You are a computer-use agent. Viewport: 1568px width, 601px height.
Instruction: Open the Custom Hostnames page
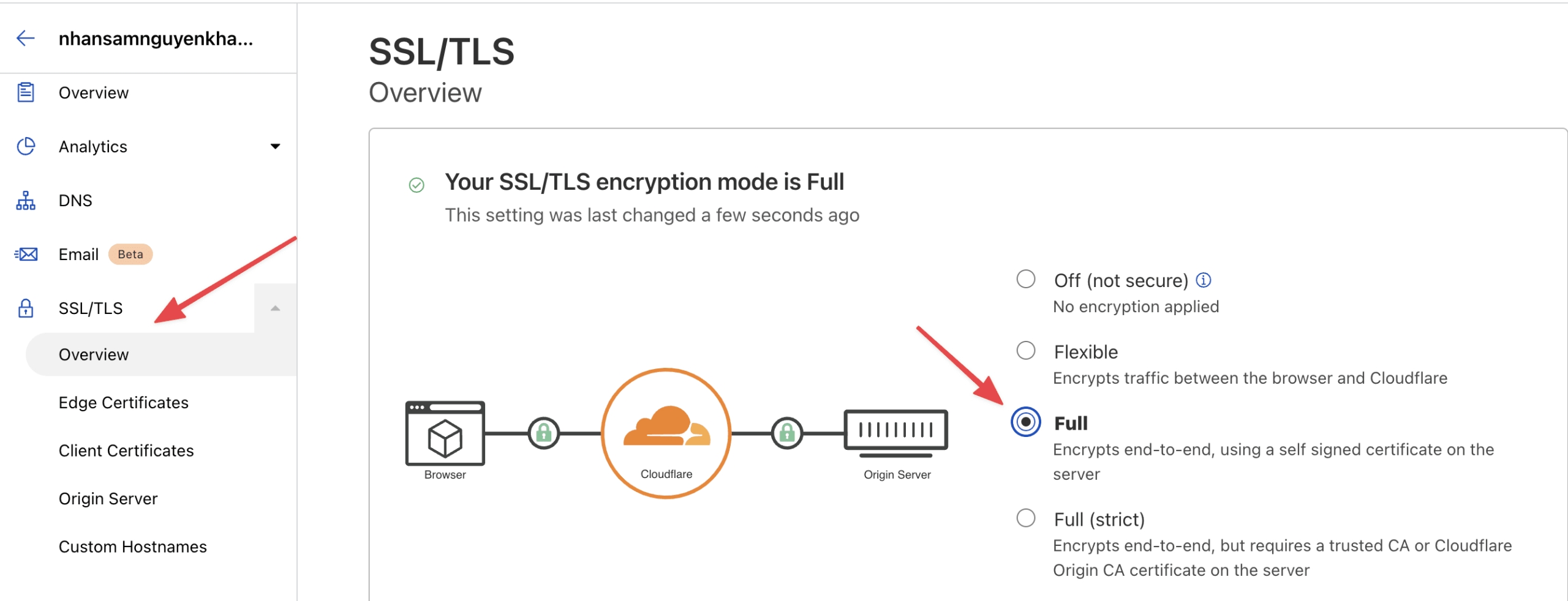click(x=132, y=546)
